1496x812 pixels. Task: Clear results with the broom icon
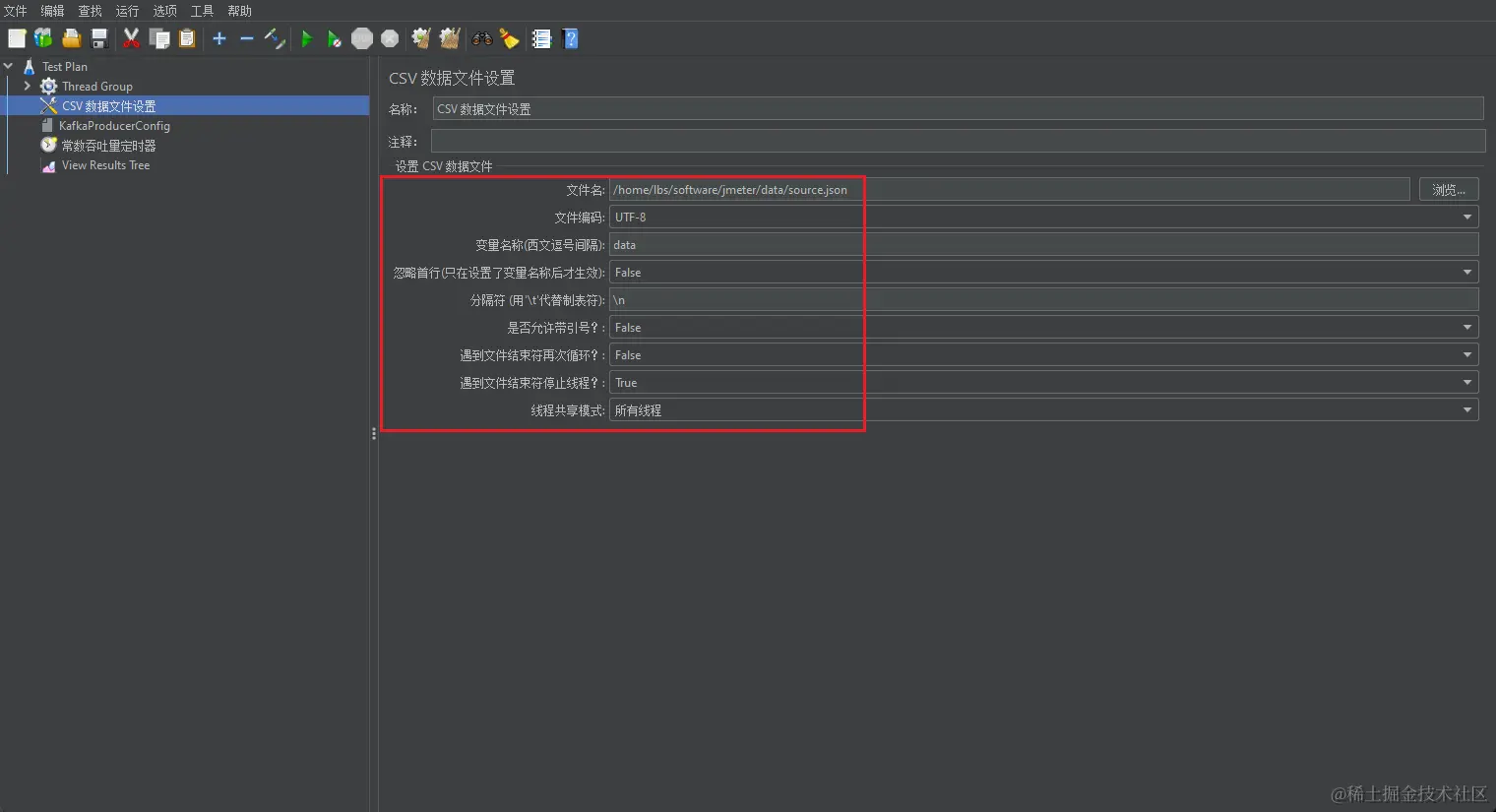click(x=421, y=38)
